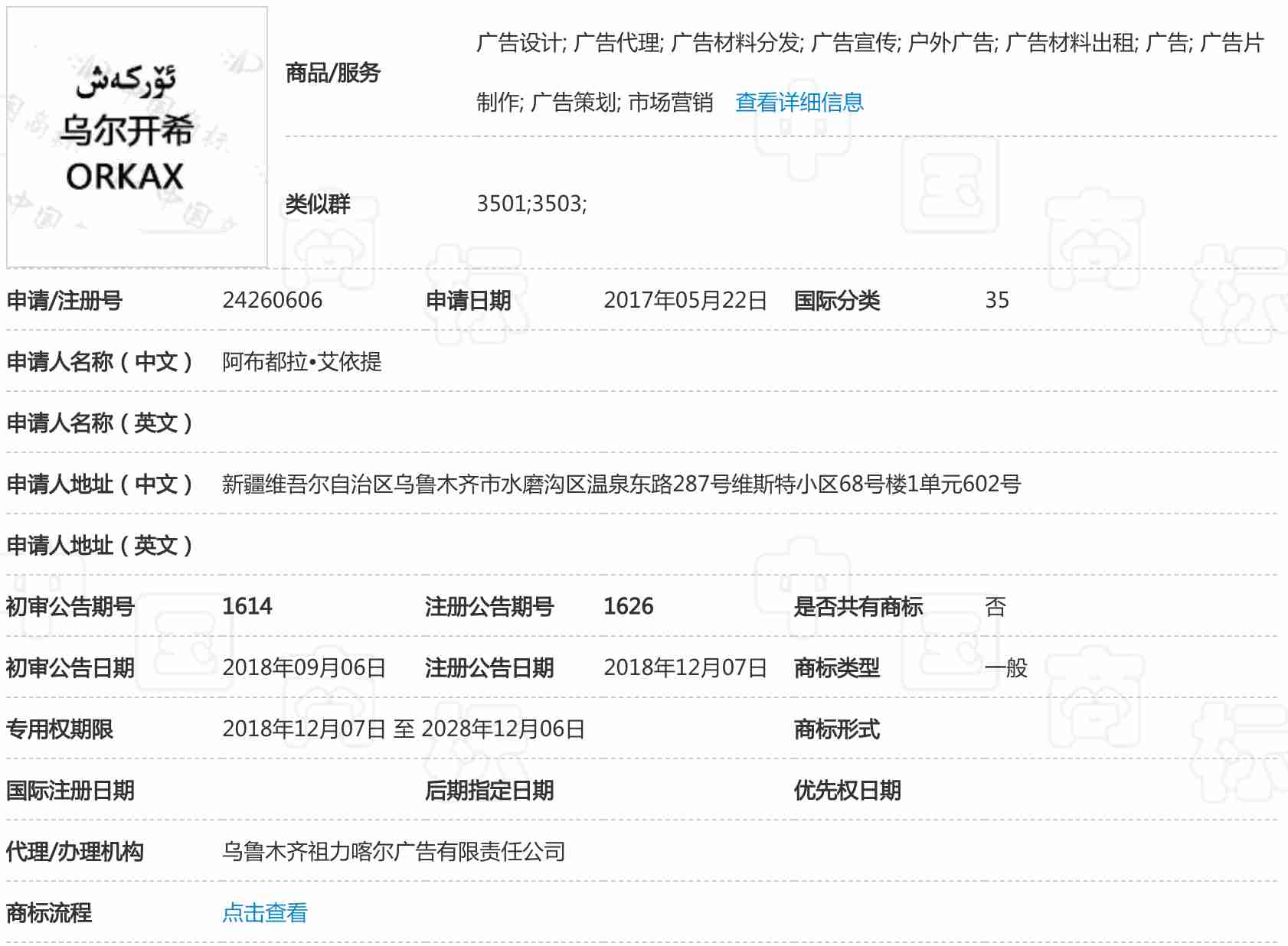1288x946 pixels.
Task: Click the agency name 乌鲁木齐祖力喀尔广告有限责任公司
Action: 394,851
